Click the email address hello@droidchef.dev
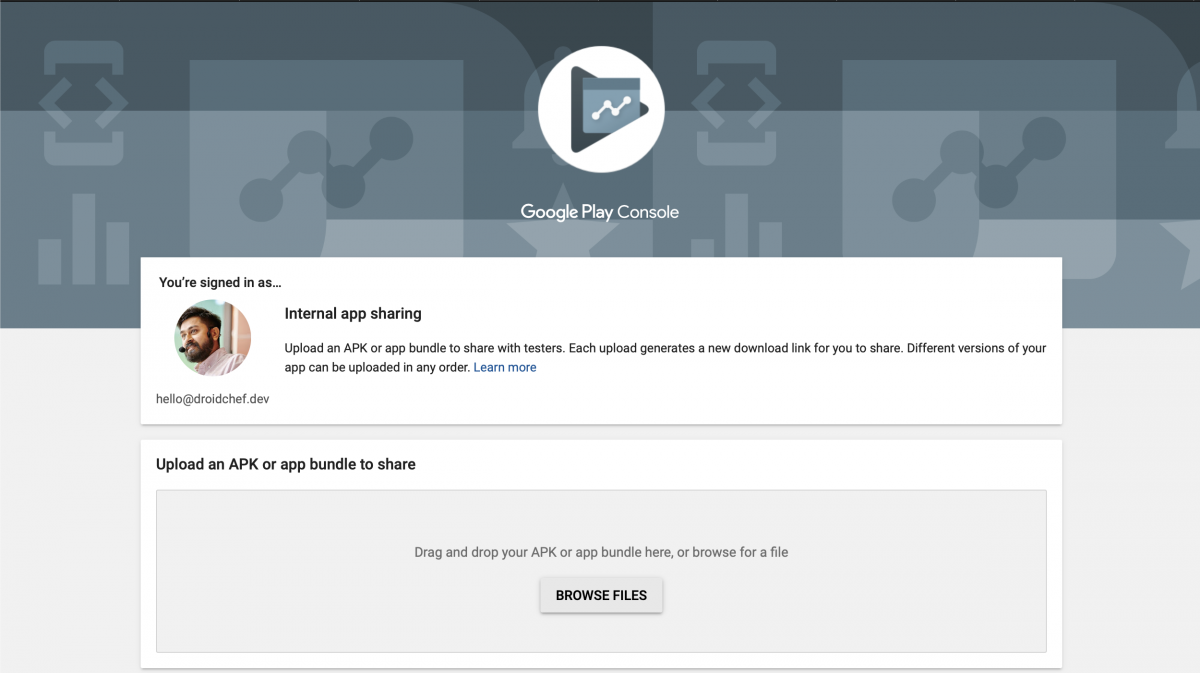This screenshot has height=673, width=1200. click(x=212, y=398)
